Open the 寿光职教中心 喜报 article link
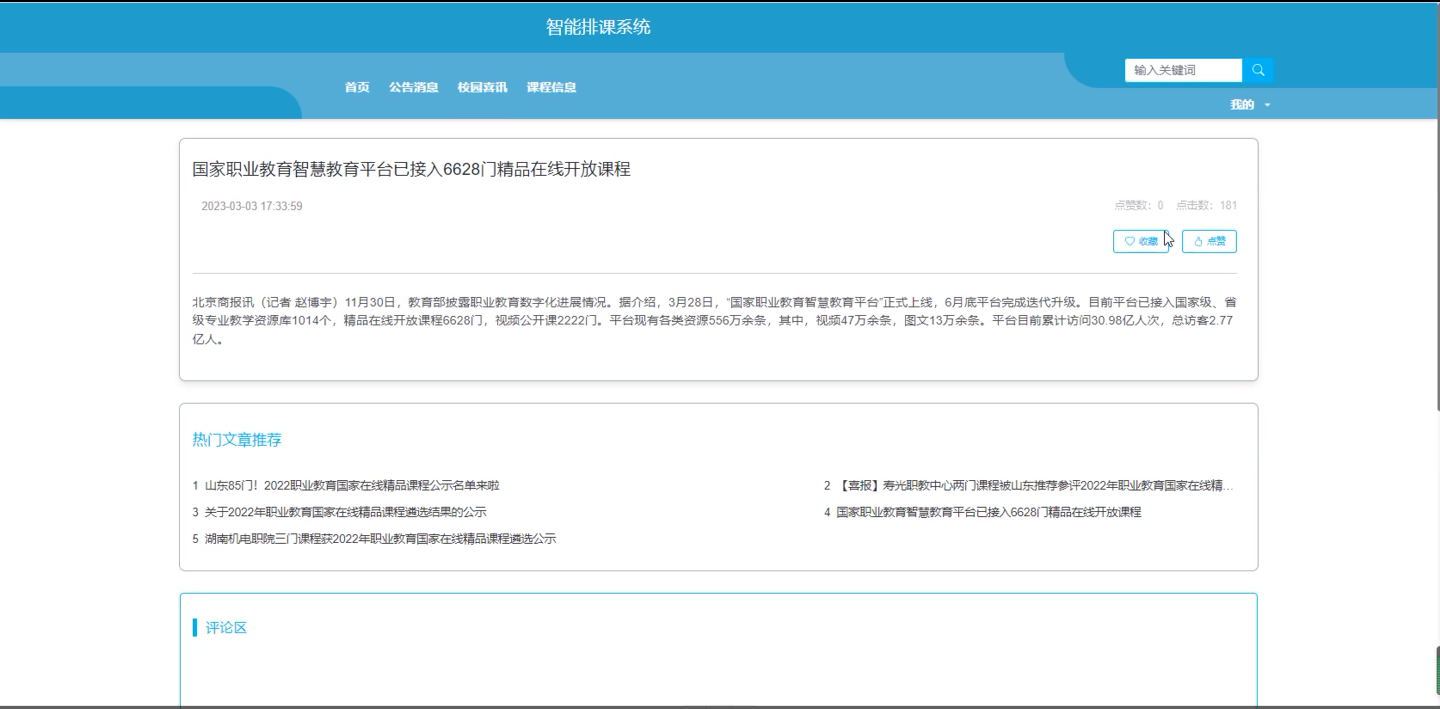The width and height of the screenshot is (1440, 709). 1030,485
